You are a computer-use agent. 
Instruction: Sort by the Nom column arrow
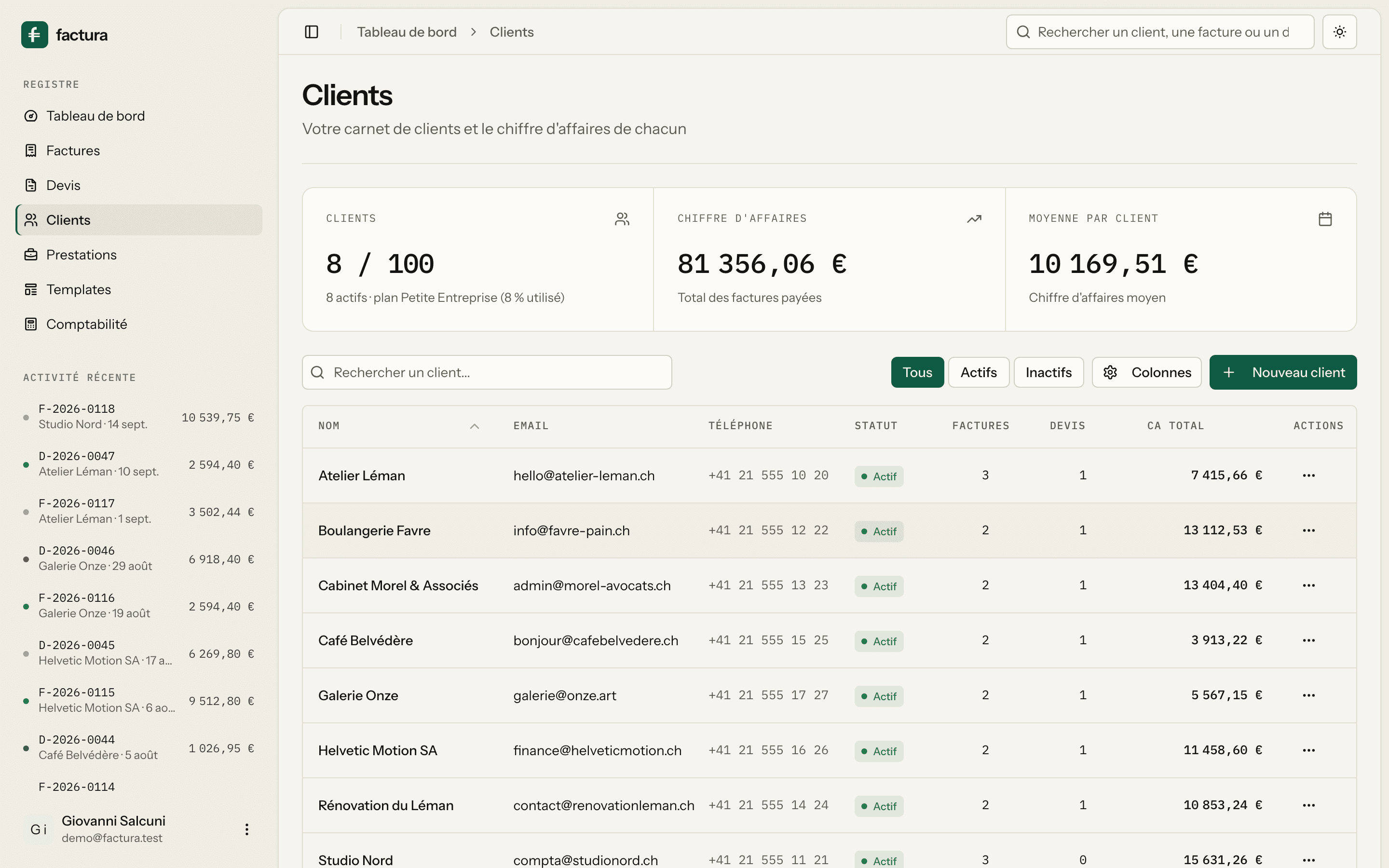474,426
